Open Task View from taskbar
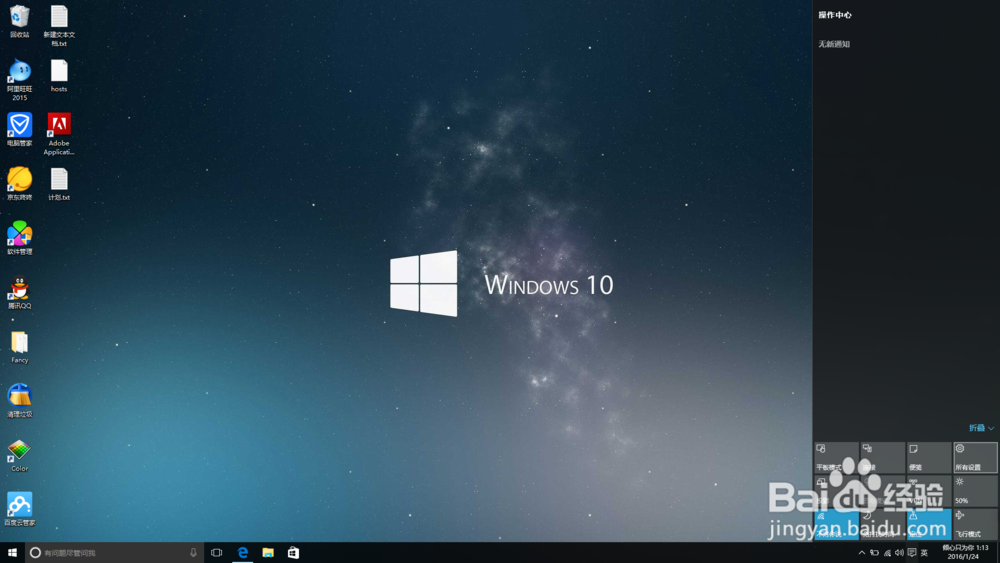The image size is (1000, 563). [x=217, y=553]
